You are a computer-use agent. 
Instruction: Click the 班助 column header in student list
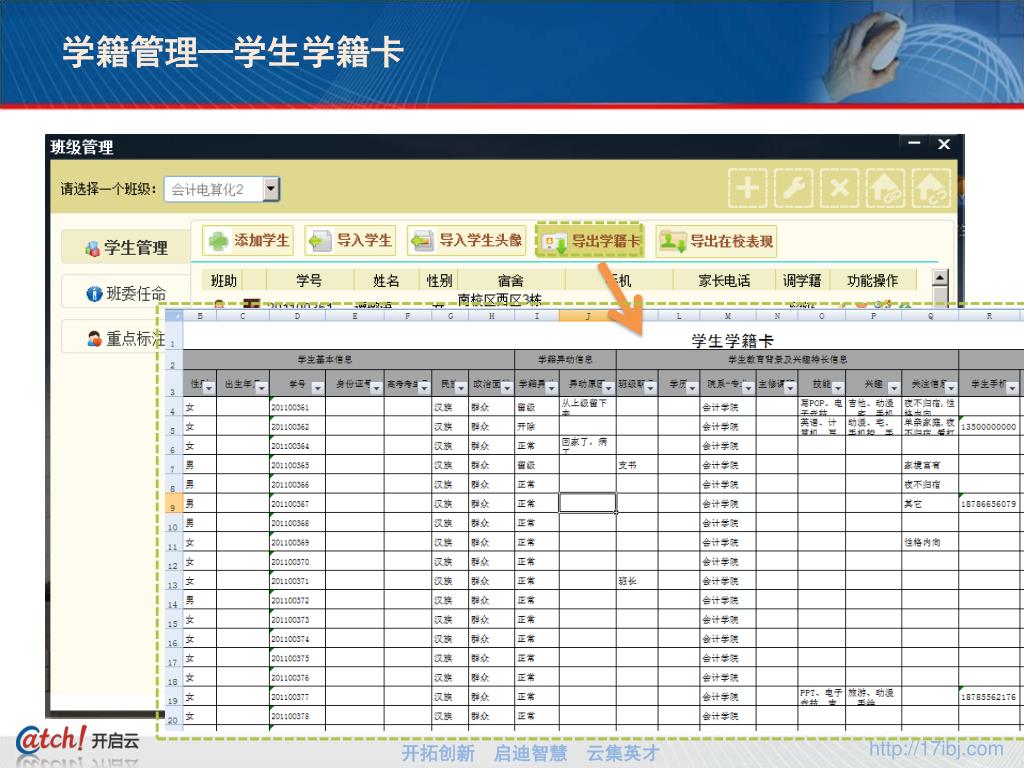224,281
